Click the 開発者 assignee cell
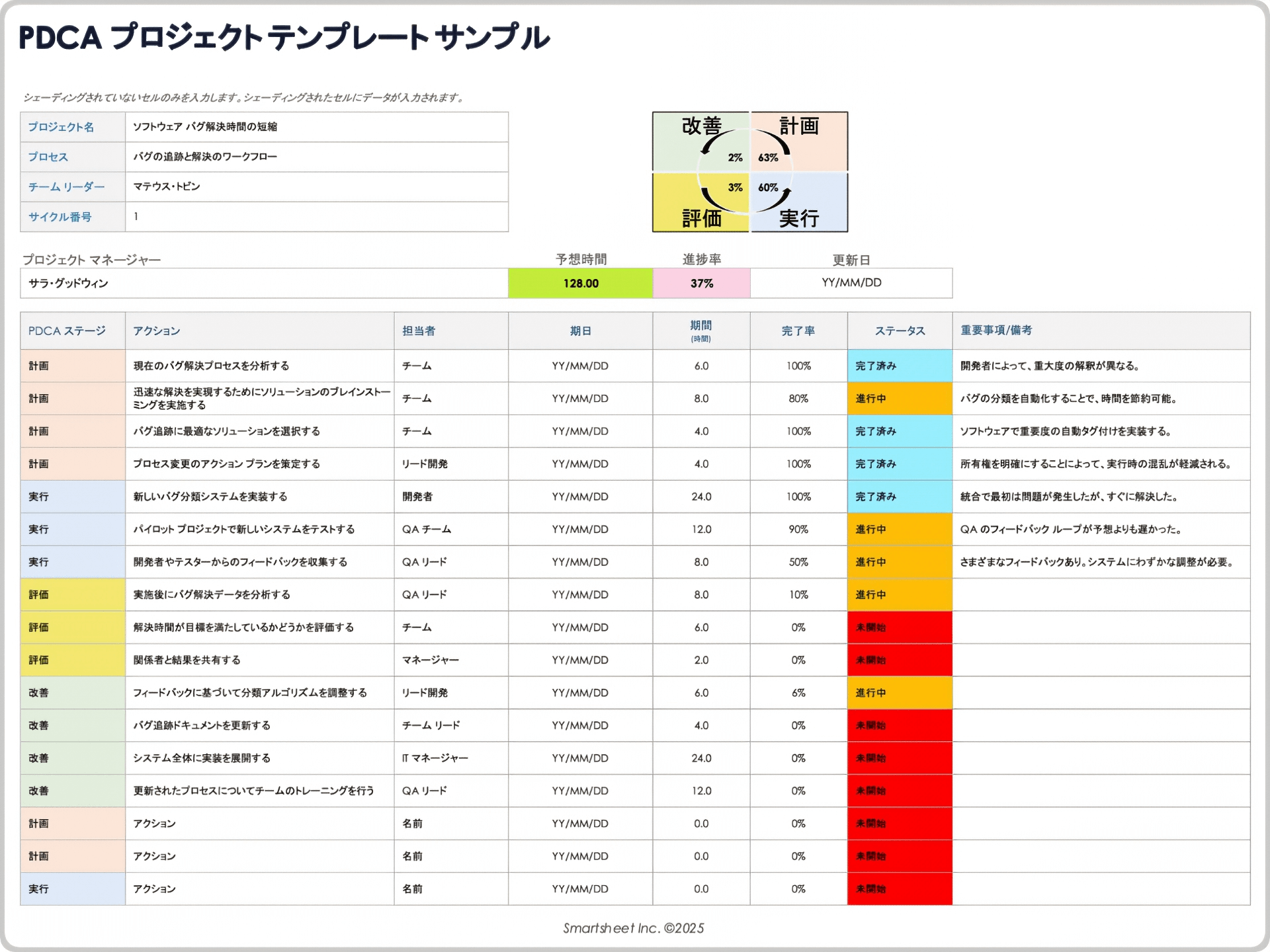This screenshot has height=952, width=1270. pyautogui.click(x=451, y=496)
